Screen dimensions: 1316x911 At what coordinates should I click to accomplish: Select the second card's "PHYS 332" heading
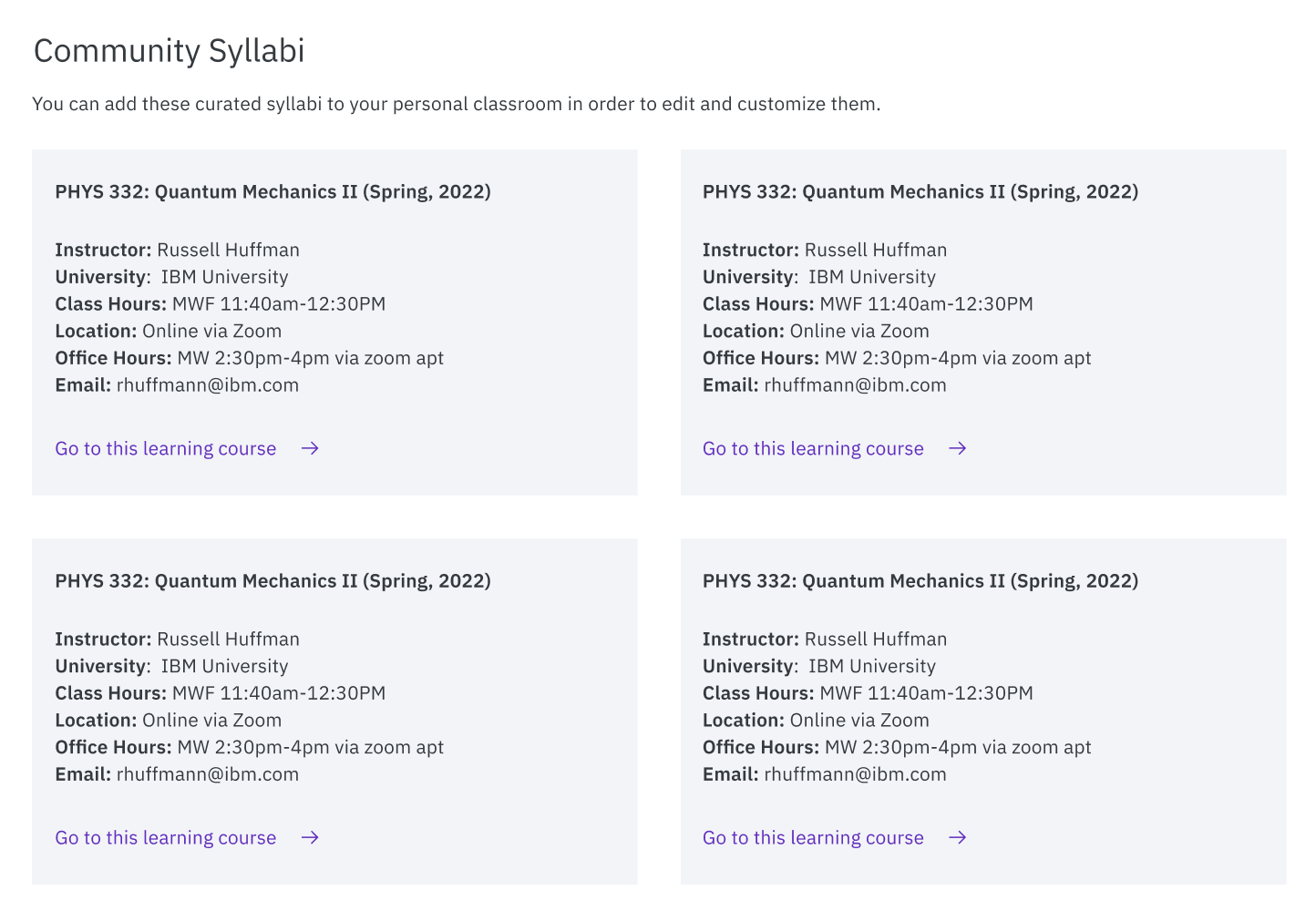[x=920, y=191]
